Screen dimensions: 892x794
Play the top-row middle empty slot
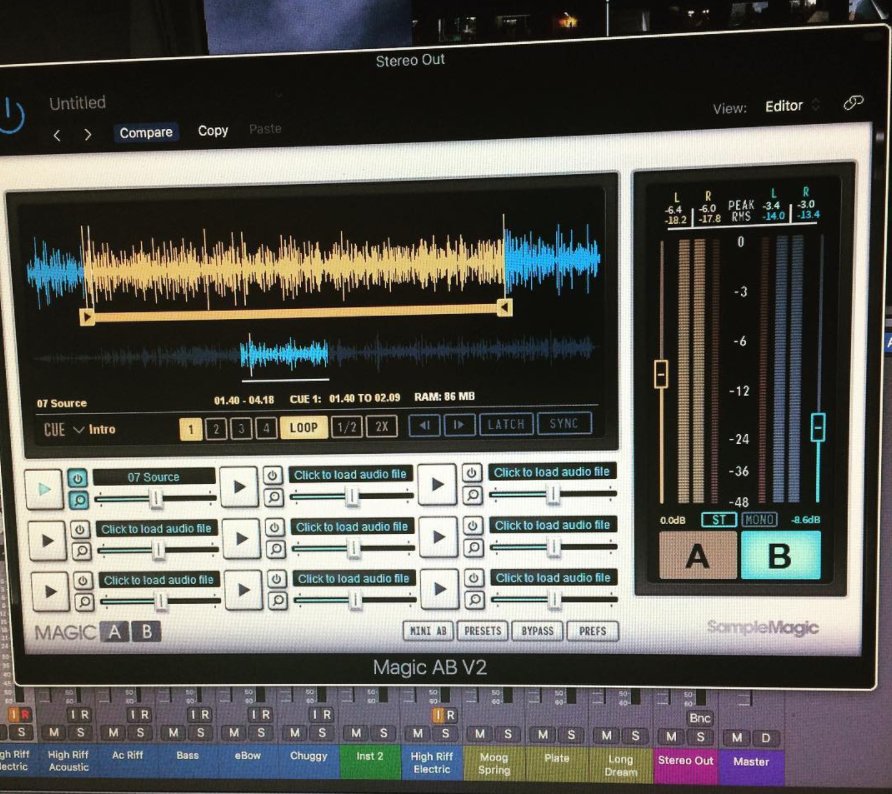point(239,487)
